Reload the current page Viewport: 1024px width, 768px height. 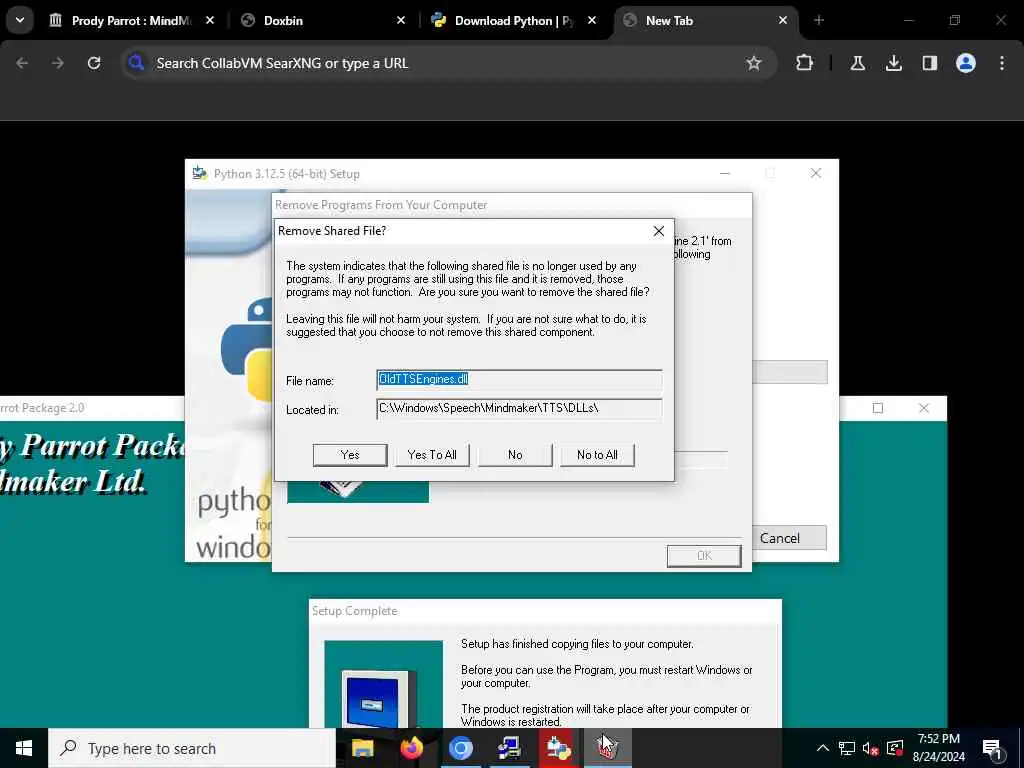coord(94,63)
